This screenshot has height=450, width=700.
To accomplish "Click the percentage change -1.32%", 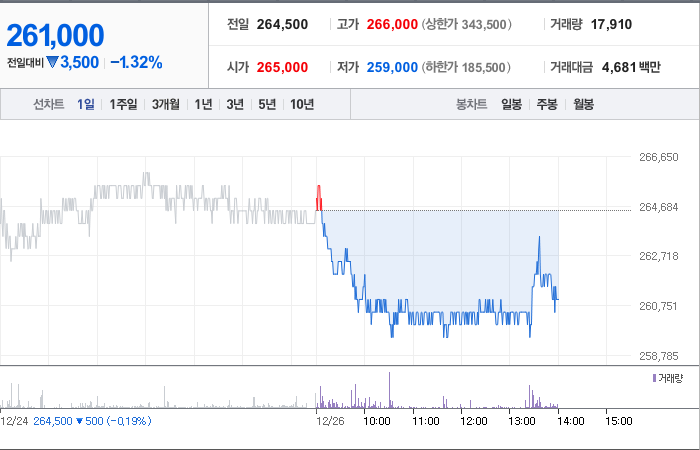I will [x=136, y=62].
